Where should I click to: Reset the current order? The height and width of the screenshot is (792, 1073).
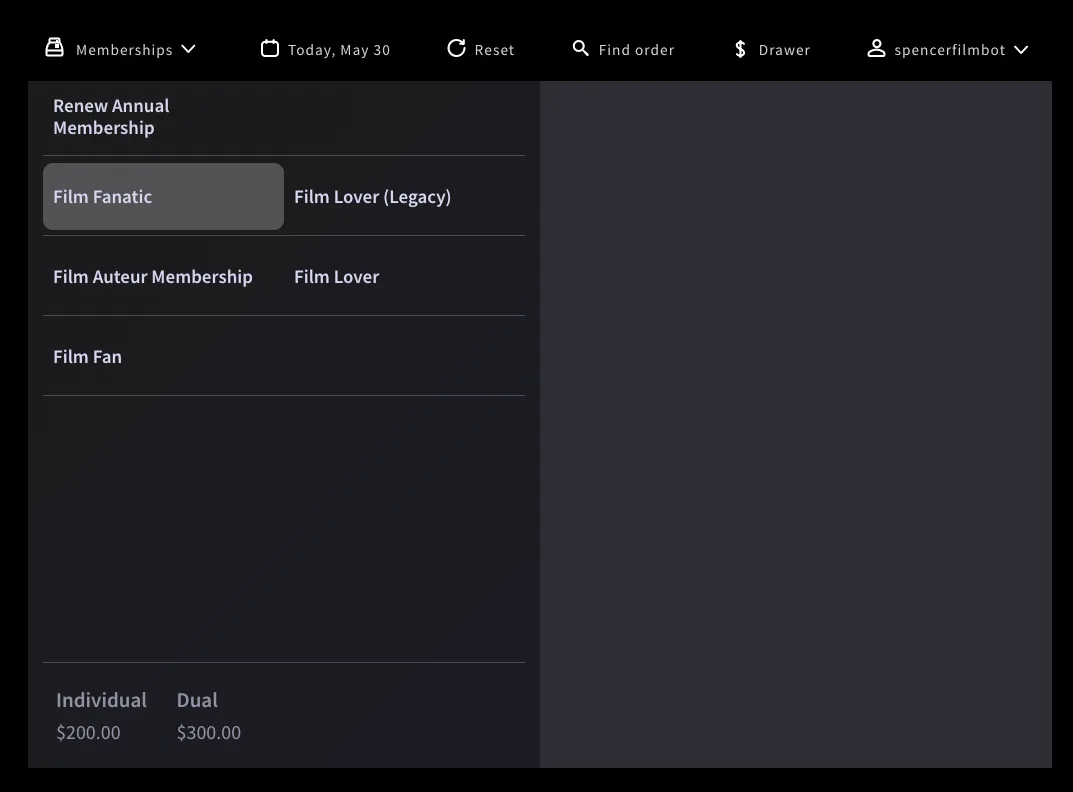(494, 50)
